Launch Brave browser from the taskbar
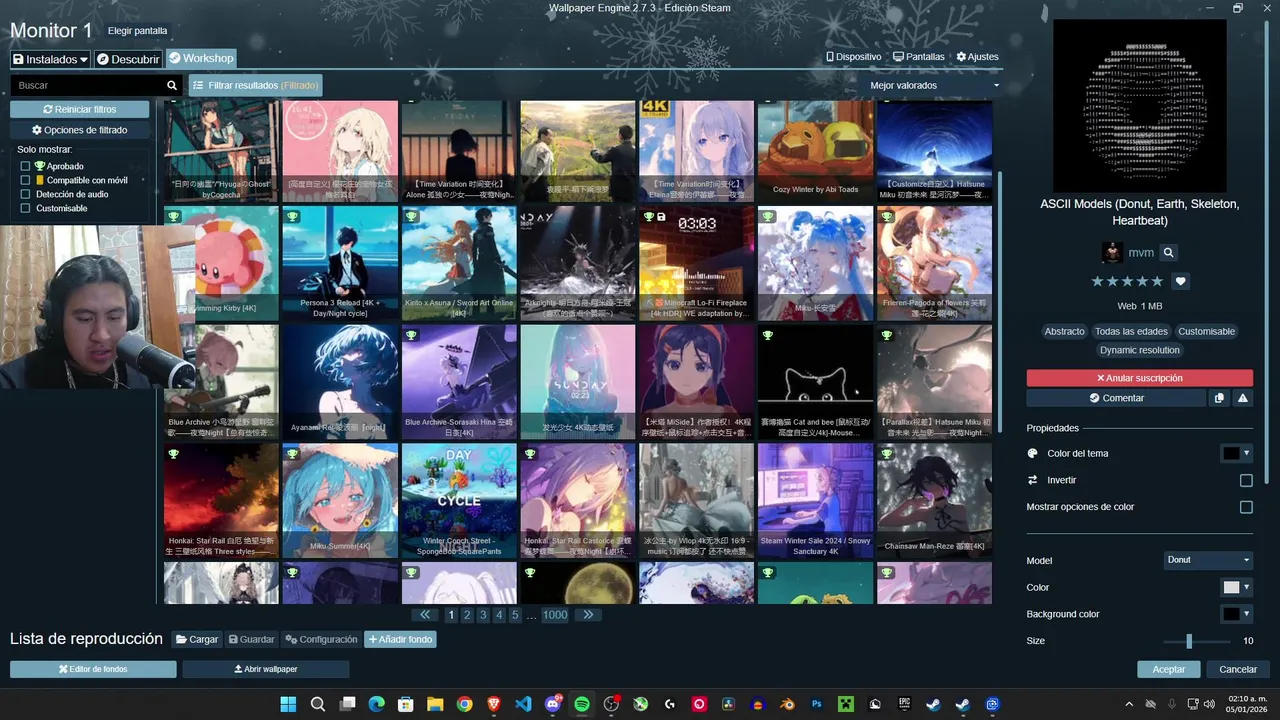1280x720 pixels. [x=494, y=704]
